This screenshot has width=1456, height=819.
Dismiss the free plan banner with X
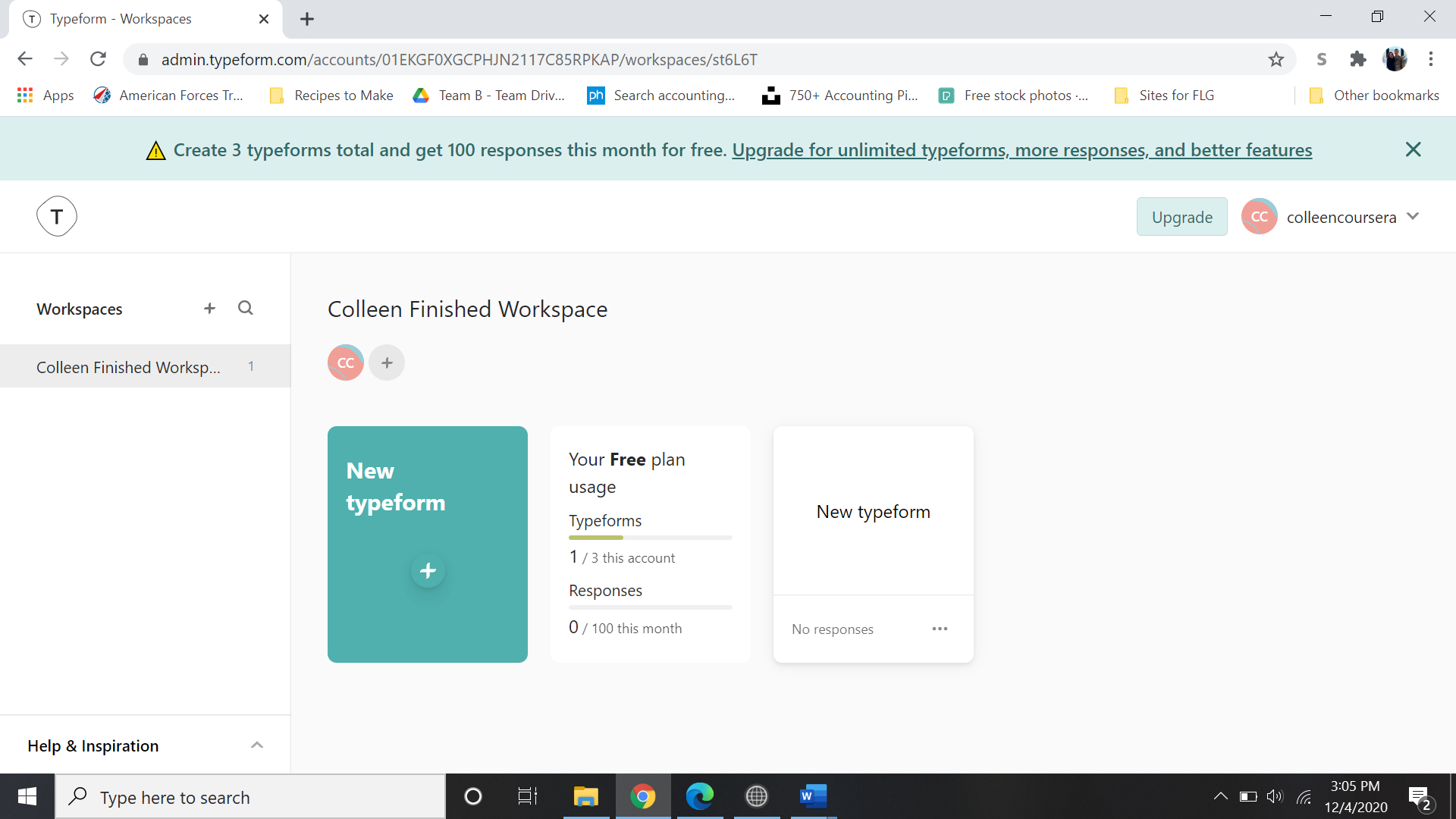coord(1413,149)
